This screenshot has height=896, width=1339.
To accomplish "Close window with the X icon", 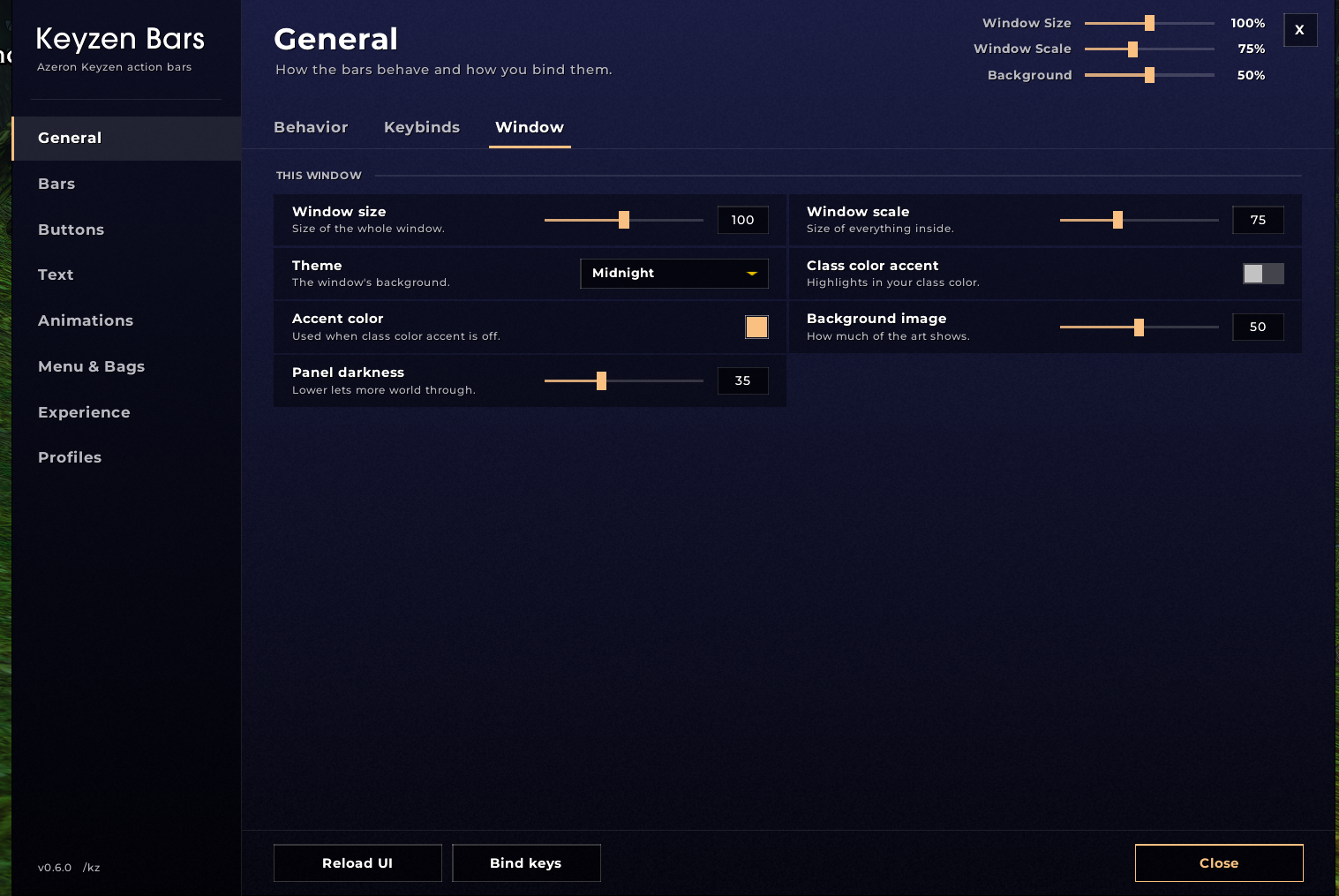I will 1300,30.
